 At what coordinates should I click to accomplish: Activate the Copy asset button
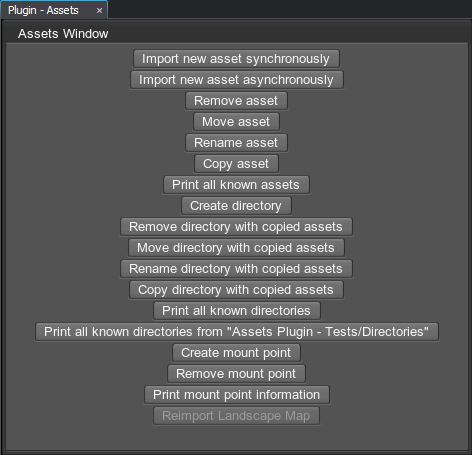tap(236, 164)
